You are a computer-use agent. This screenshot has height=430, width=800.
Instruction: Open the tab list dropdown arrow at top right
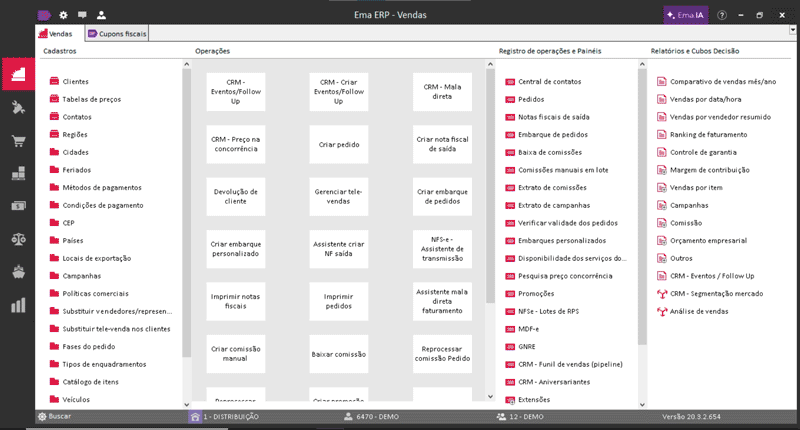pos(792,30)
